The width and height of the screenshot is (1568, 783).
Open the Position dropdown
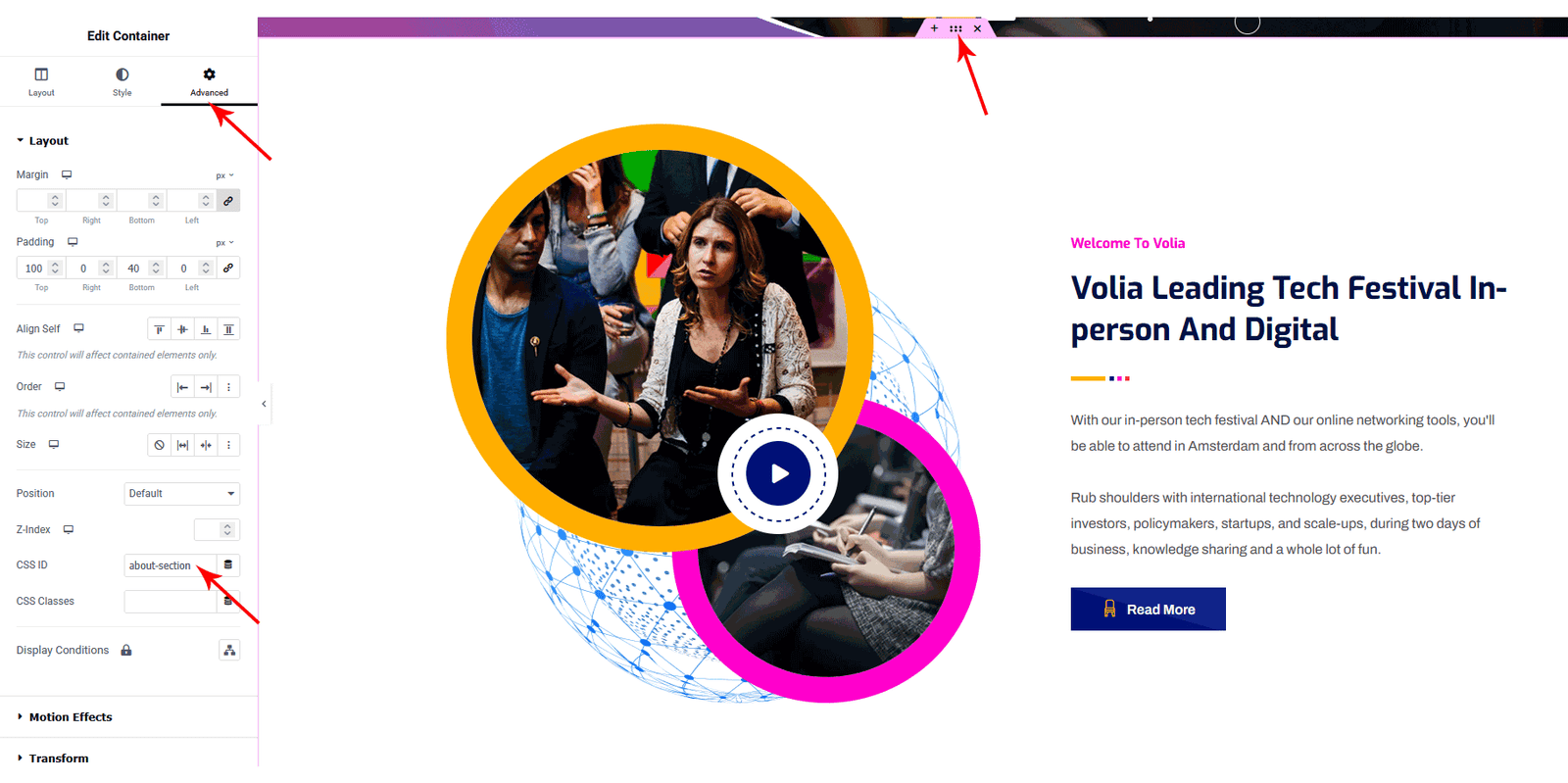(181, 494)
